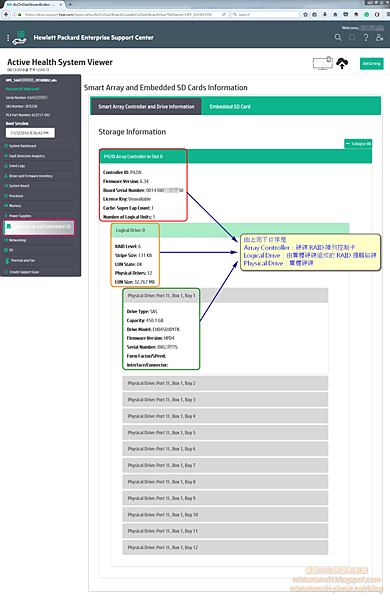Expand Physical Drive Port 1I Box 1 Bay 9
Image resolution: width=390 pixels, height=600 pixels.
(x=225, y=498)
